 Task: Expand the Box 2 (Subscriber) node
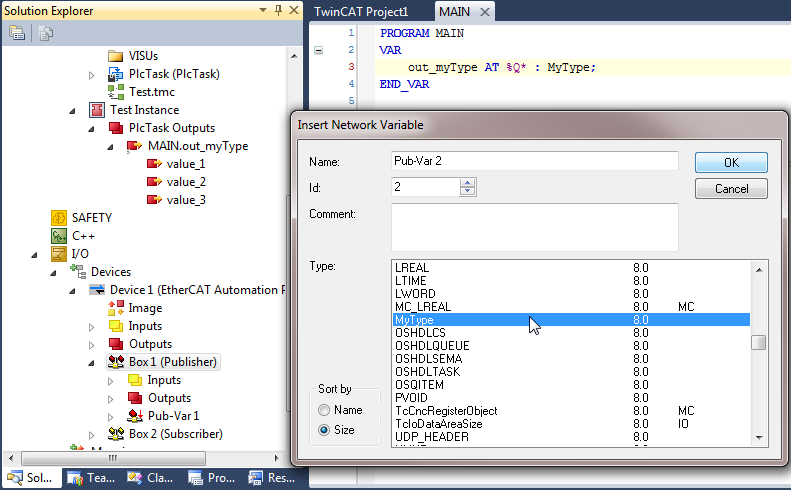pos(91,434)
